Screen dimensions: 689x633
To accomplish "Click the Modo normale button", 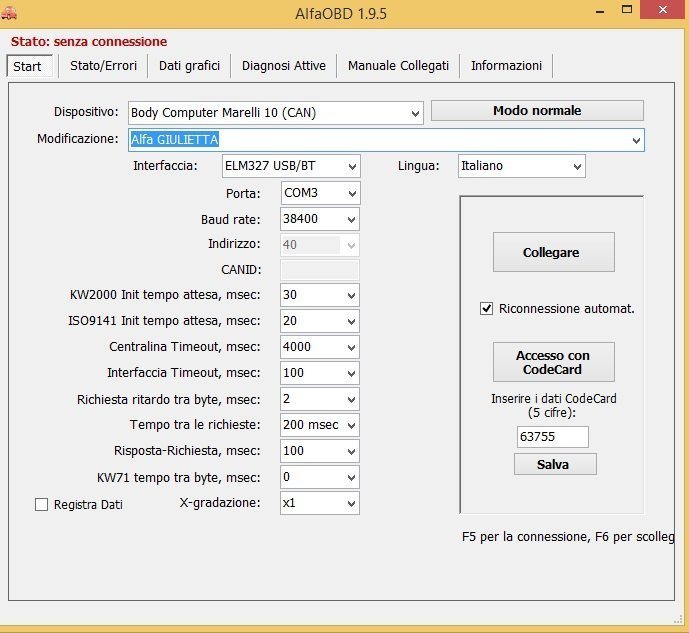I will 537,111.
